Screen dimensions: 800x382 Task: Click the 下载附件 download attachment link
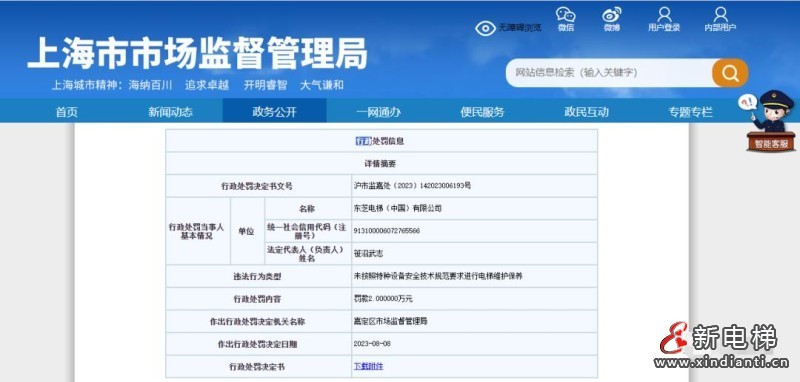368,366
